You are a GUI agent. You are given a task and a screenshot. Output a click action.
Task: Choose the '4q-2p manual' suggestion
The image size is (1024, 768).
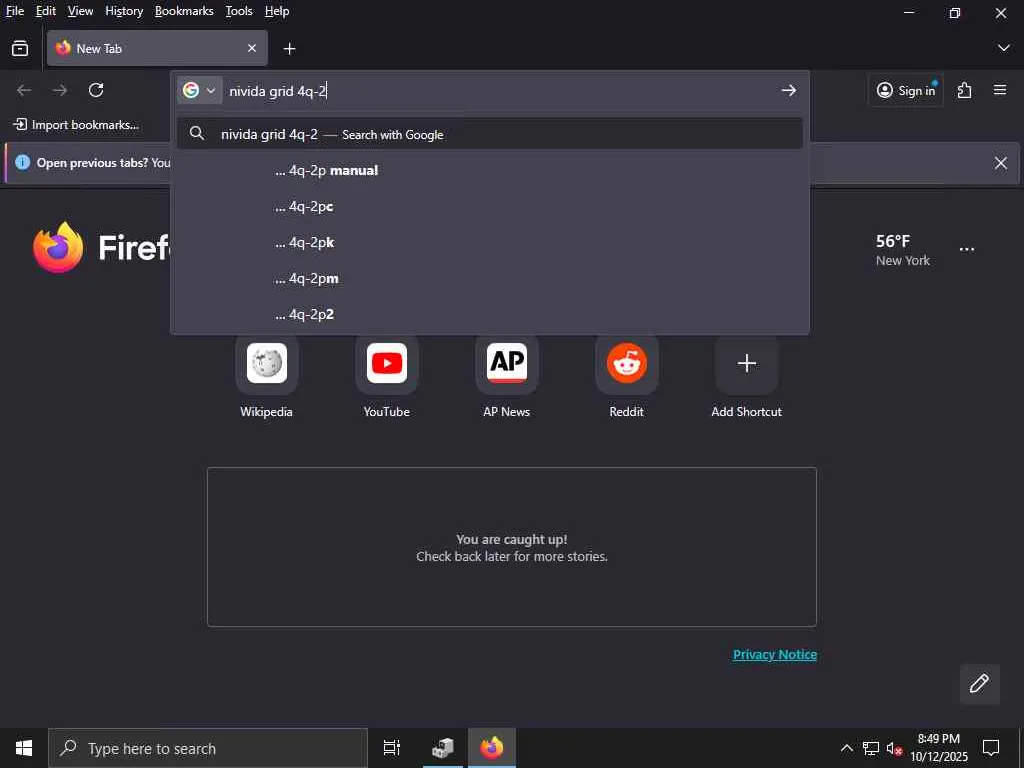pos(490,170)
